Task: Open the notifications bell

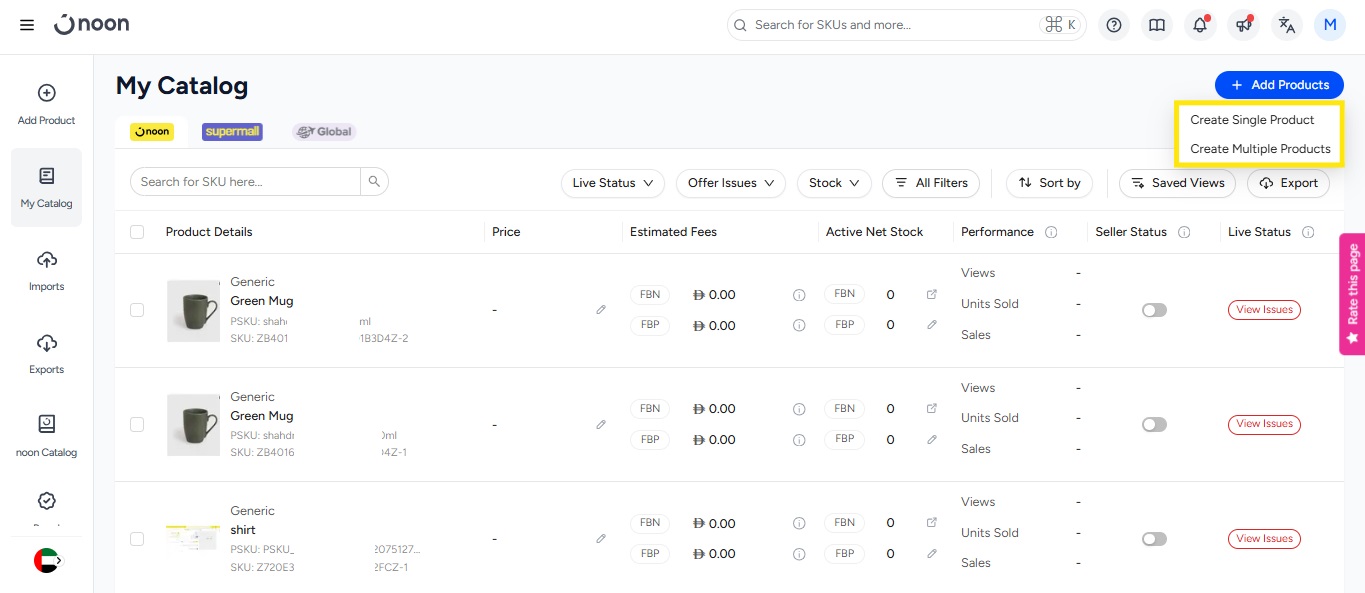Action: 1200,25
